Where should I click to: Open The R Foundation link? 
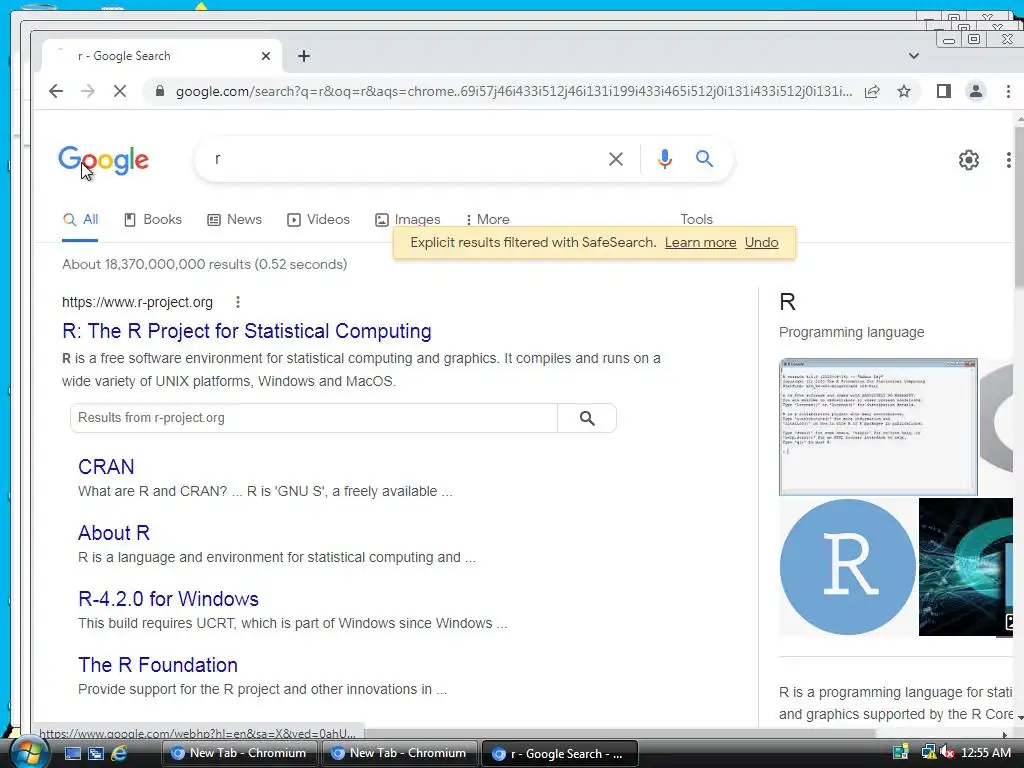pos(157,665)
